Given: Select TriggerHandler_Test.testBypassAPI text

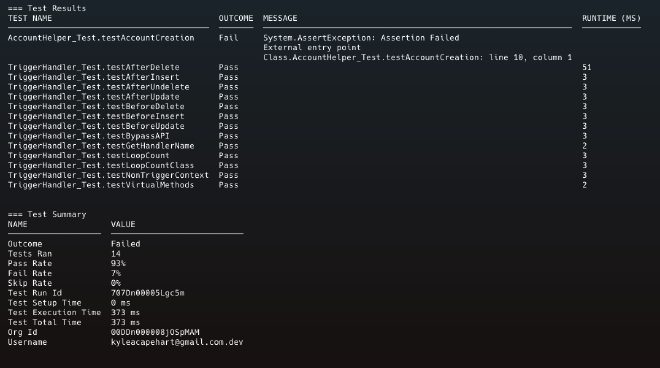Looking at the screenshot, I should click(88, 136).
